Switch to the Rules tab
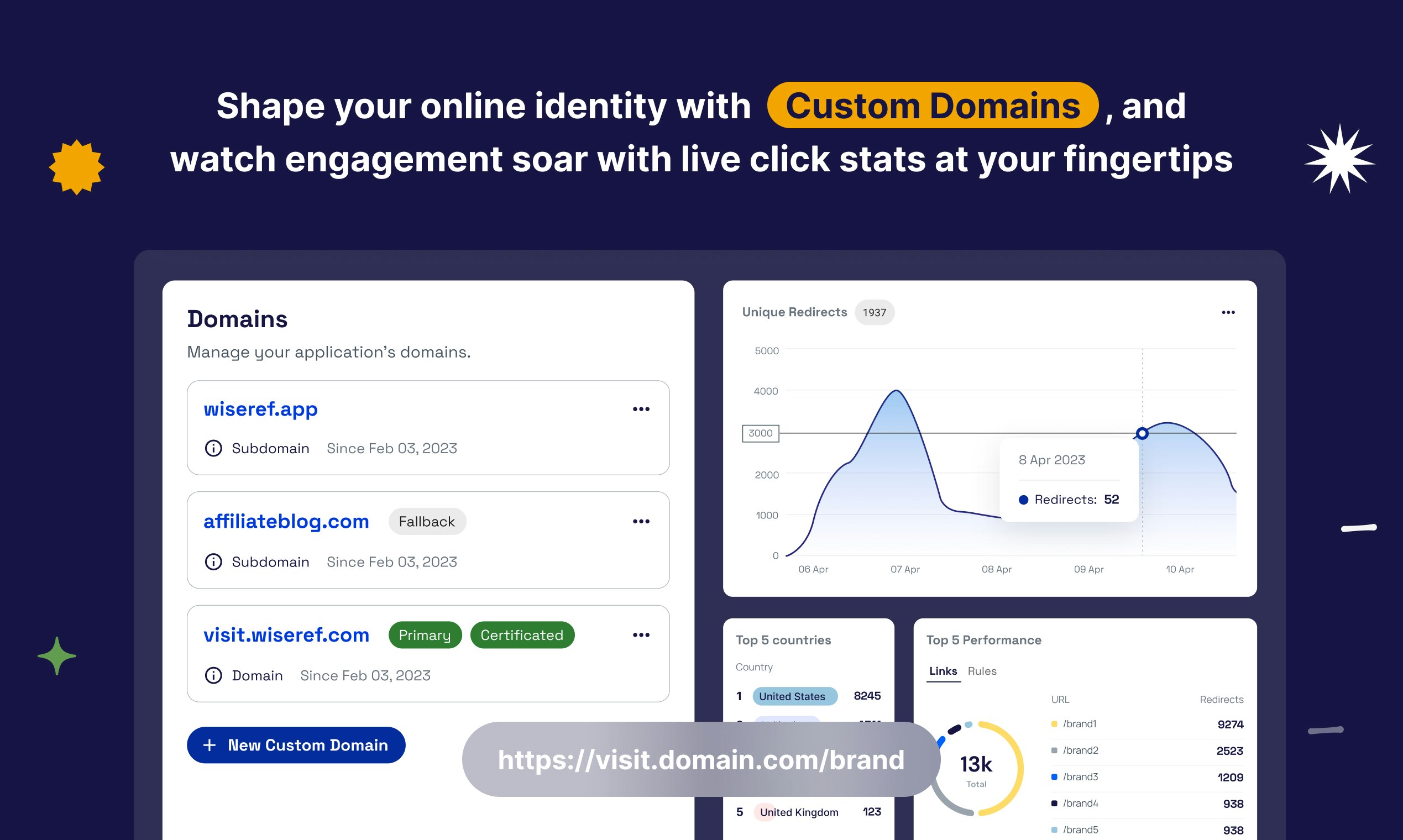Screen dimensions: 1403x840 [982, 671]
